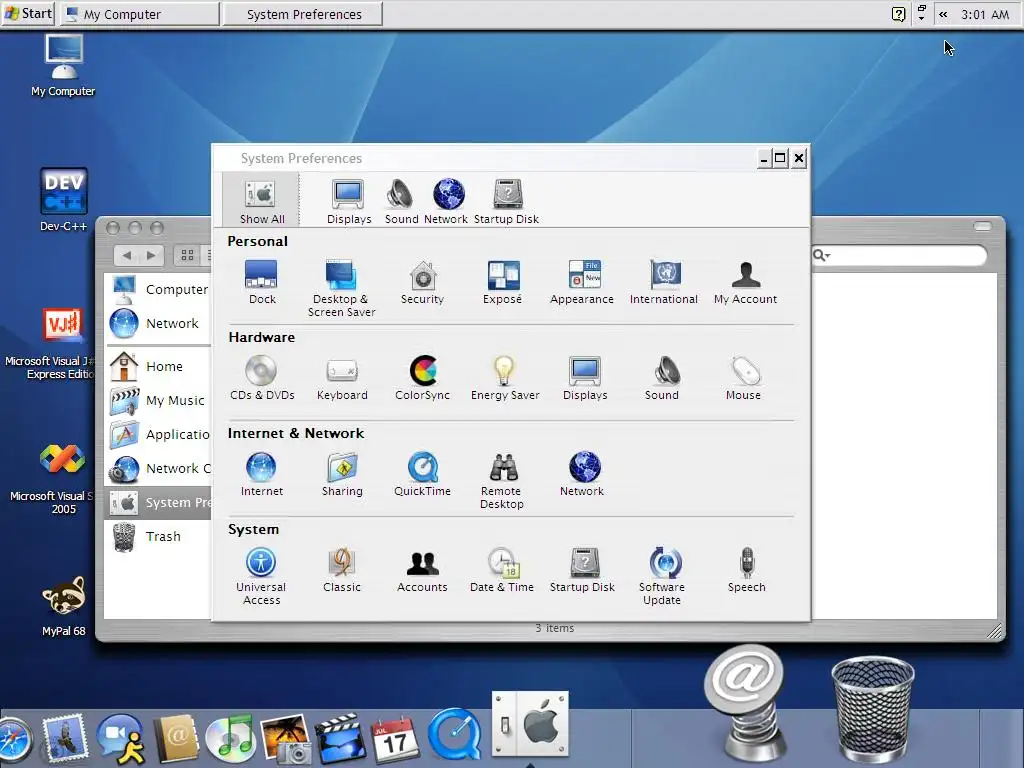Select Network Connections in Finder sidebar
Viewport: 1024px width, 768px height.
tap(159, 468)
